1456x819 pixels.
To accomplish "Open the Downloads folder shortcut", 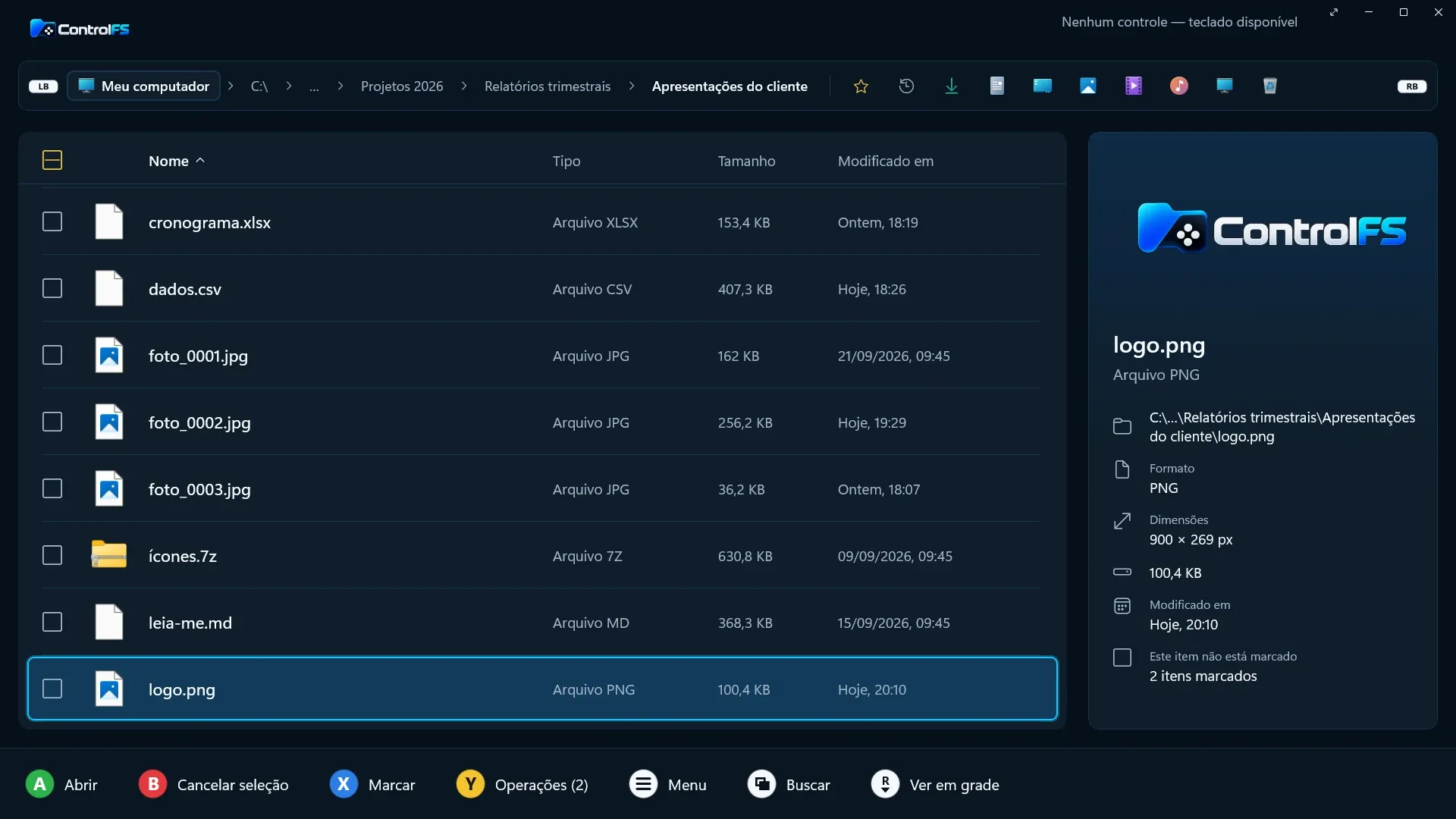I will [952, 86].
